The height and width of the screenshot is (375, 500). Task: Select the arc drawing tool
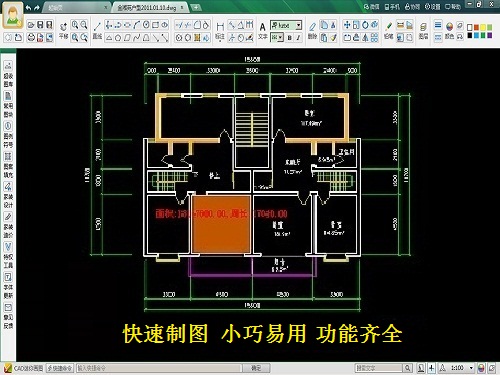point(137,25)
